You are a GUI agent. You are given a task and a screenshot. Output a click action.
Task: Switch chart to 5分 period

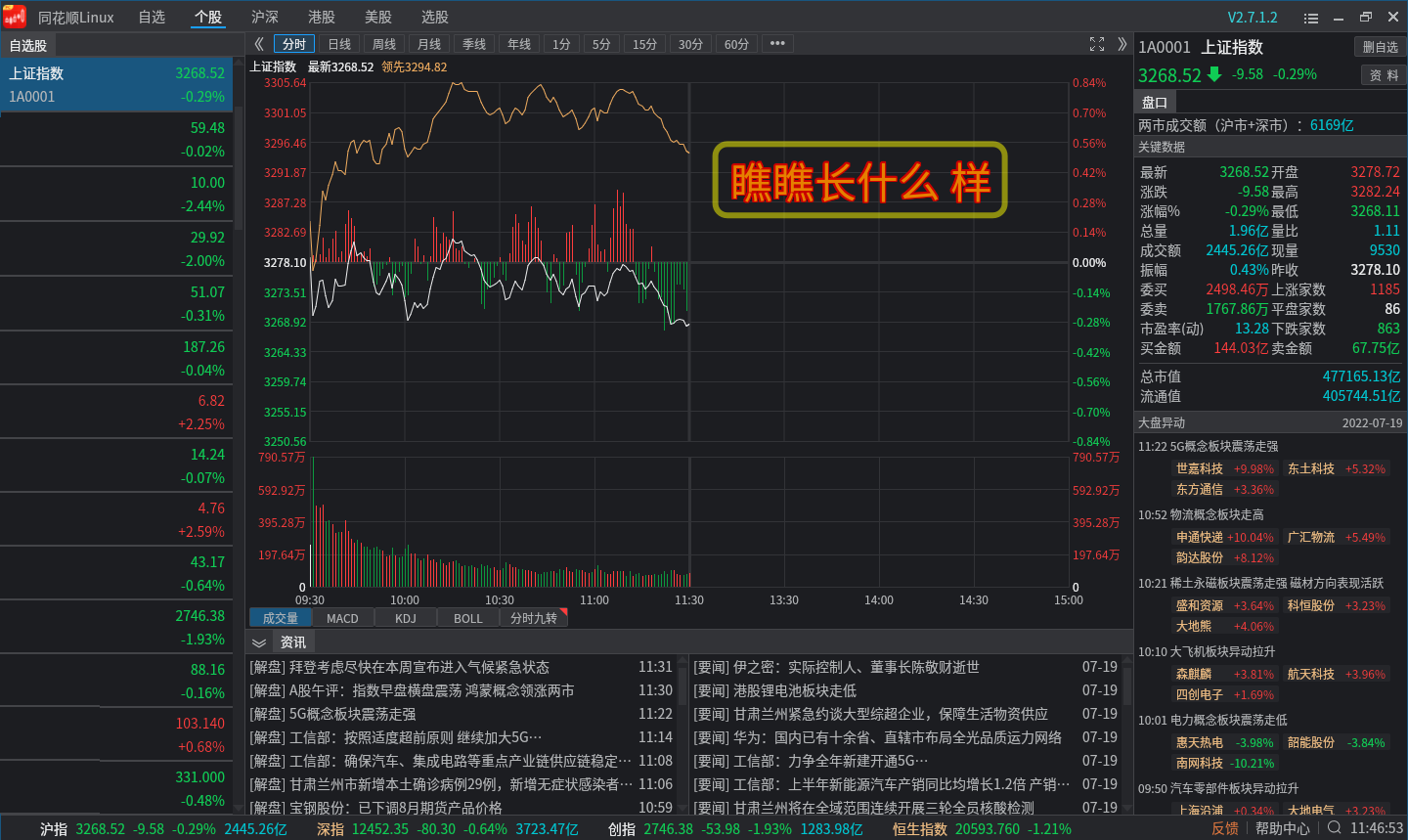coord(601,44)
